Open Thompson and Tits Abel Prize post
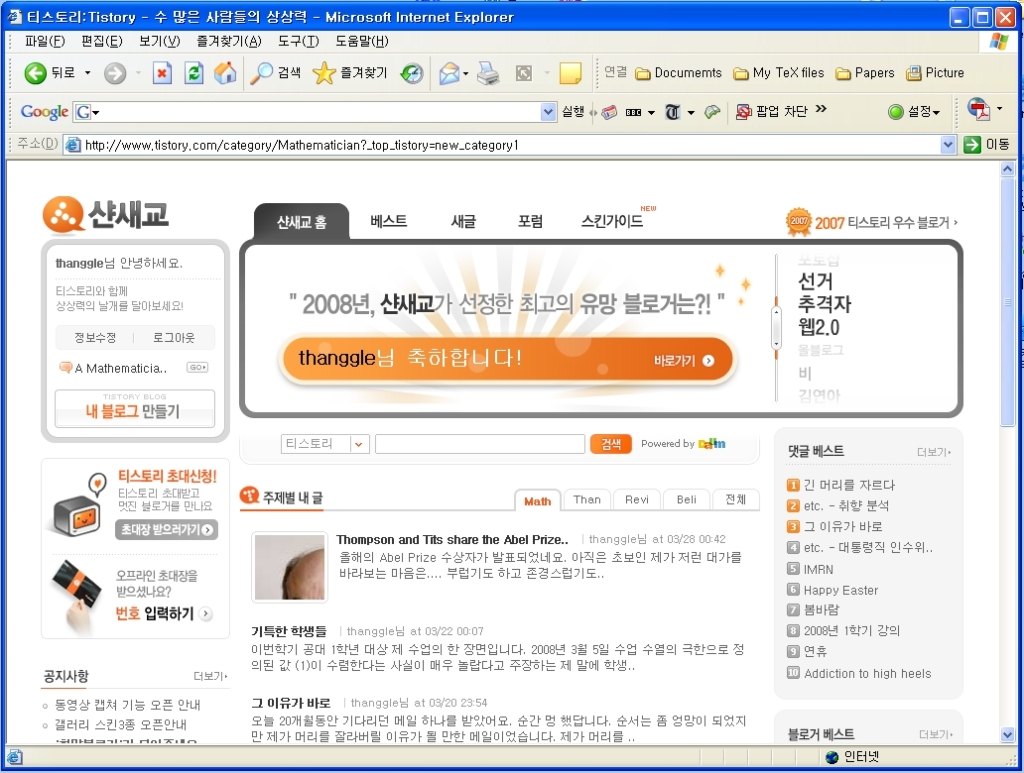 click(x=452, y=539)
